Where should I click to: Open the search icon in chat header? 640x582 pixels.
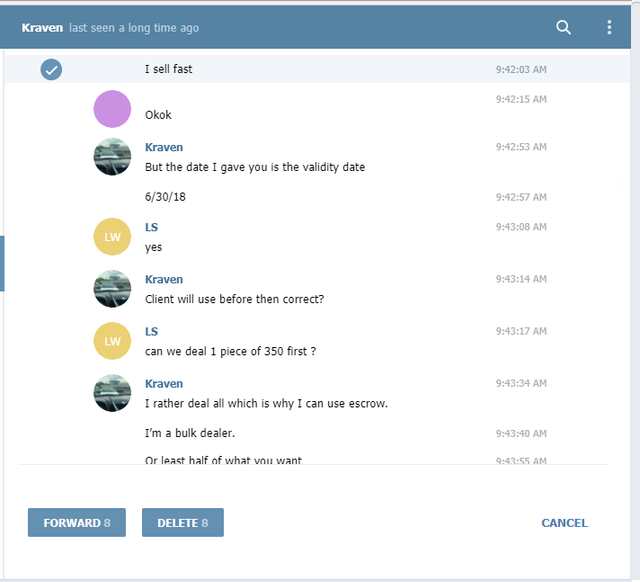point(563,27)
